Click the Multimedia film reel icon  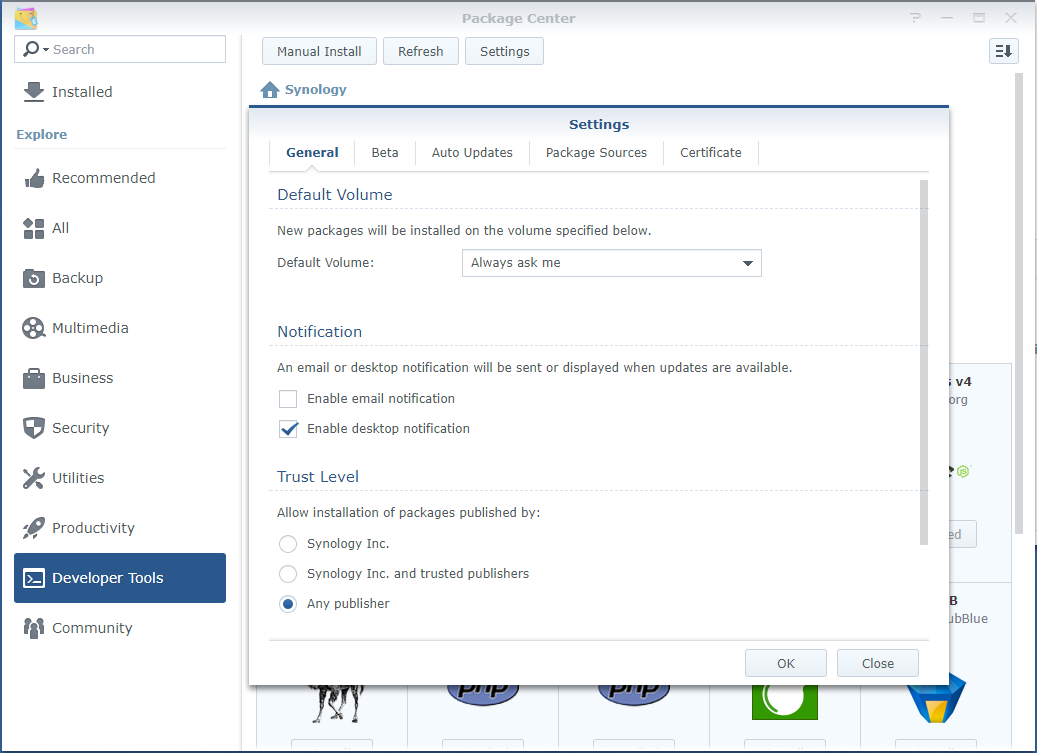click(34, 328)
